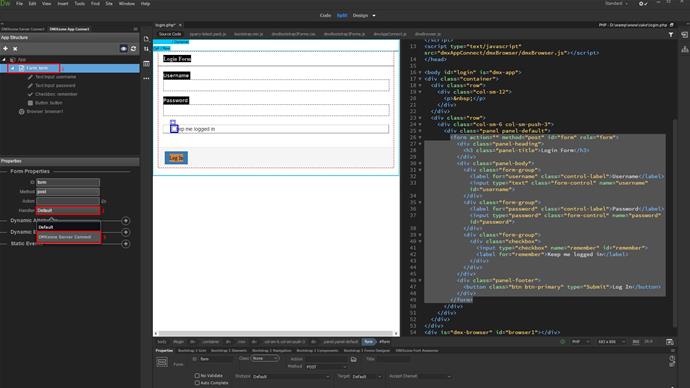Toggle the Keep me logged in checkbox
Viewport: 690px width, 388px height.
[174, 129]
